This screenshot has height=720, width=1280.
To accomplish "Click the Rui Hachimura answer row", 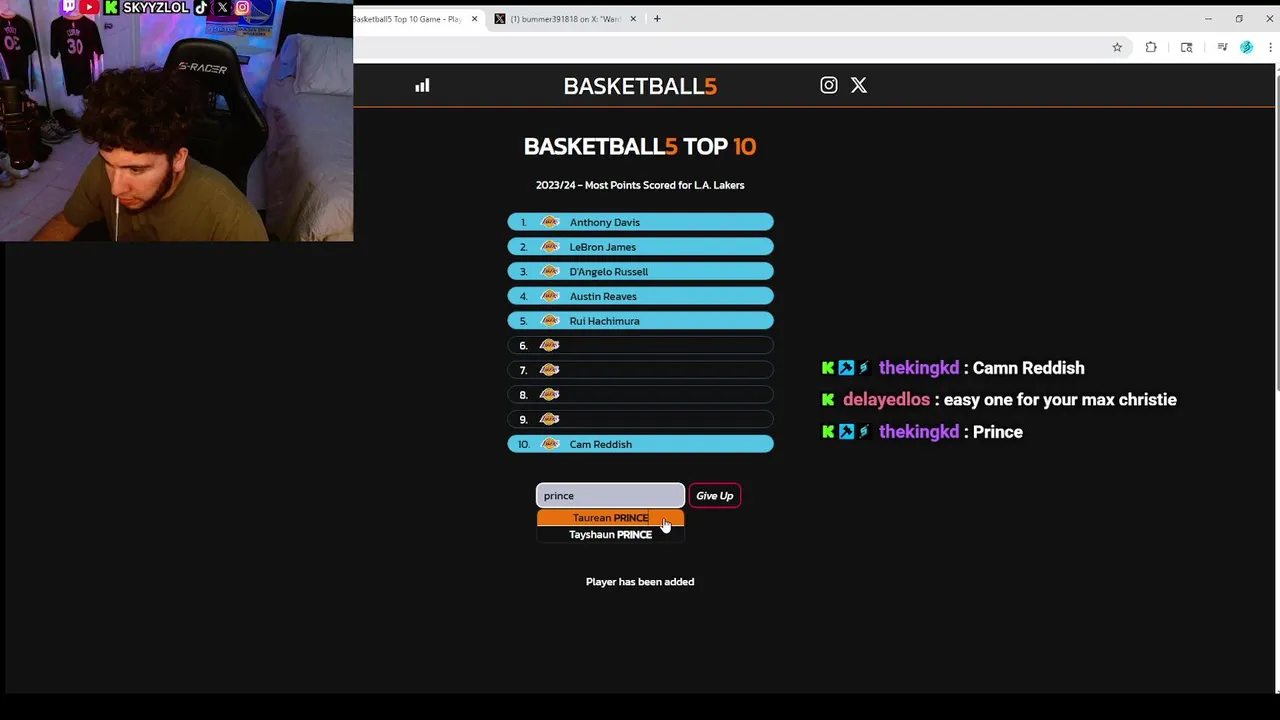I will coord(640,321).
